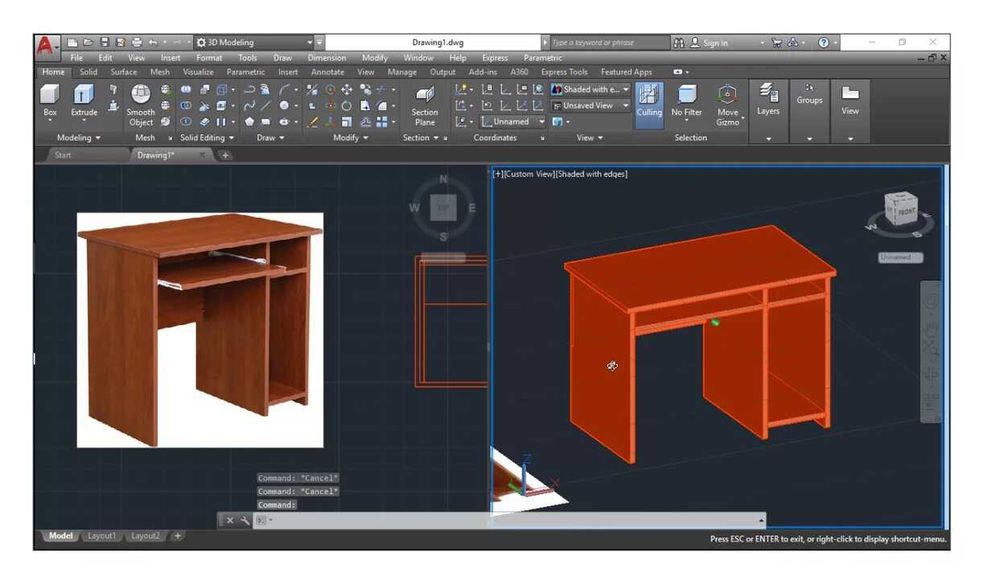This screenshot has height=580, width=1000.
Task: Click the Open file folder icon
Action: tap(88, 43)
